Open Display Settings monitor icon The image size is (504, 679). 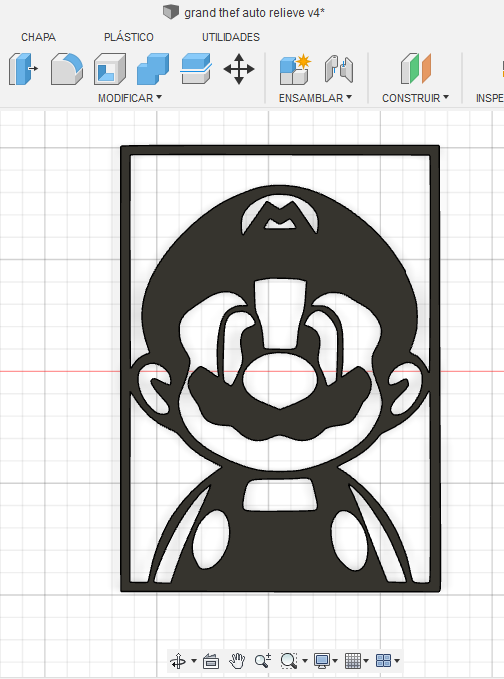pyautogui.click(x=322, y=661)
